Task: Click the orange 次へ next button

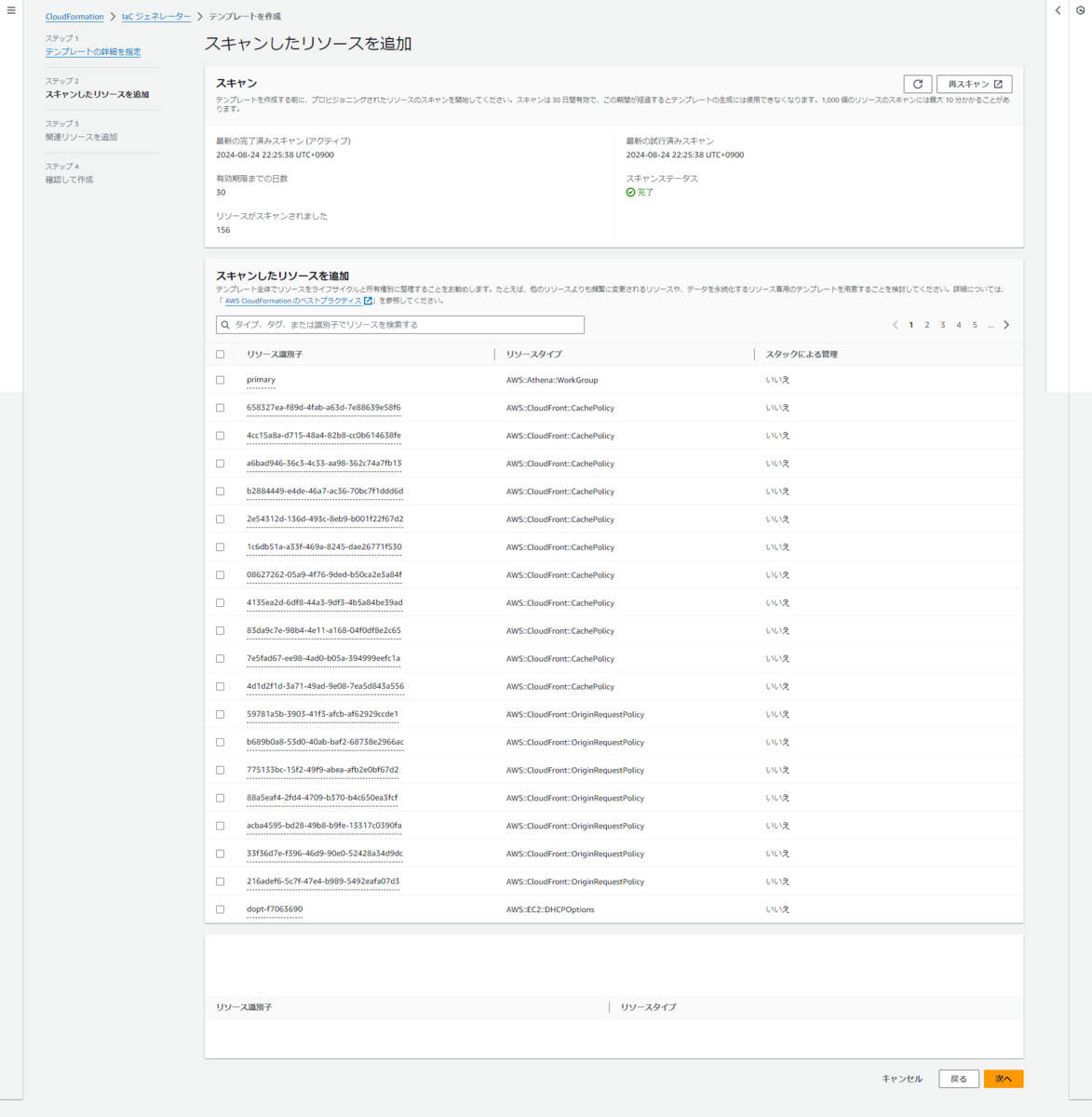Action: (1004, 1079)
